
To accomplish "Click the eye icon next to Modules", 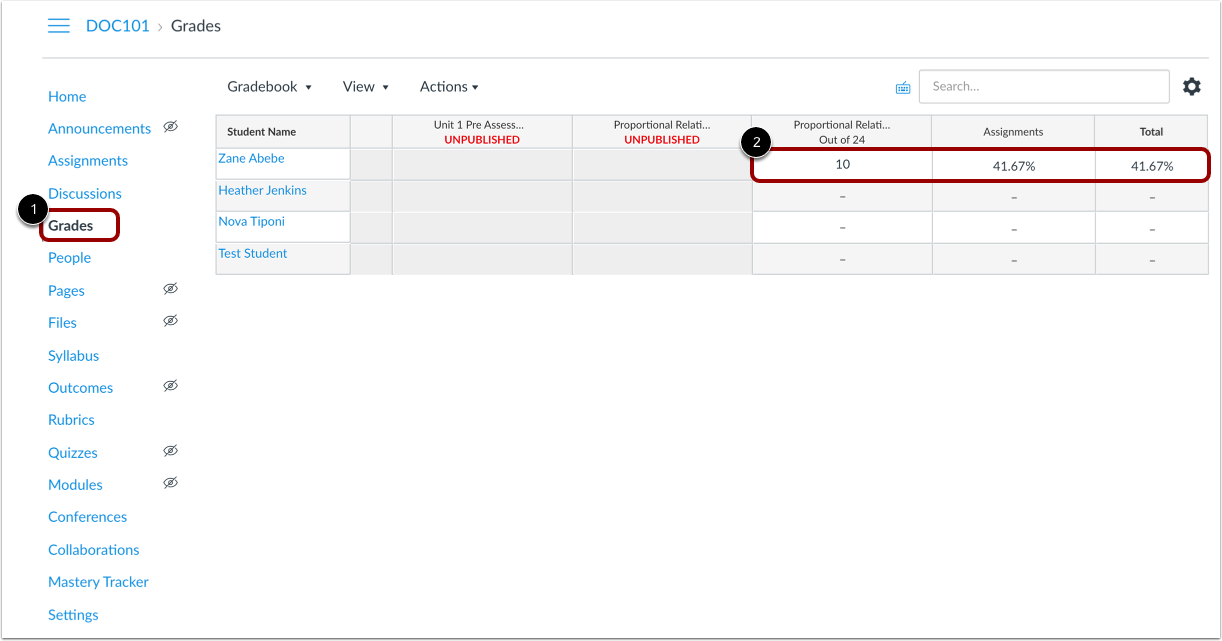I will pos(171,483).
